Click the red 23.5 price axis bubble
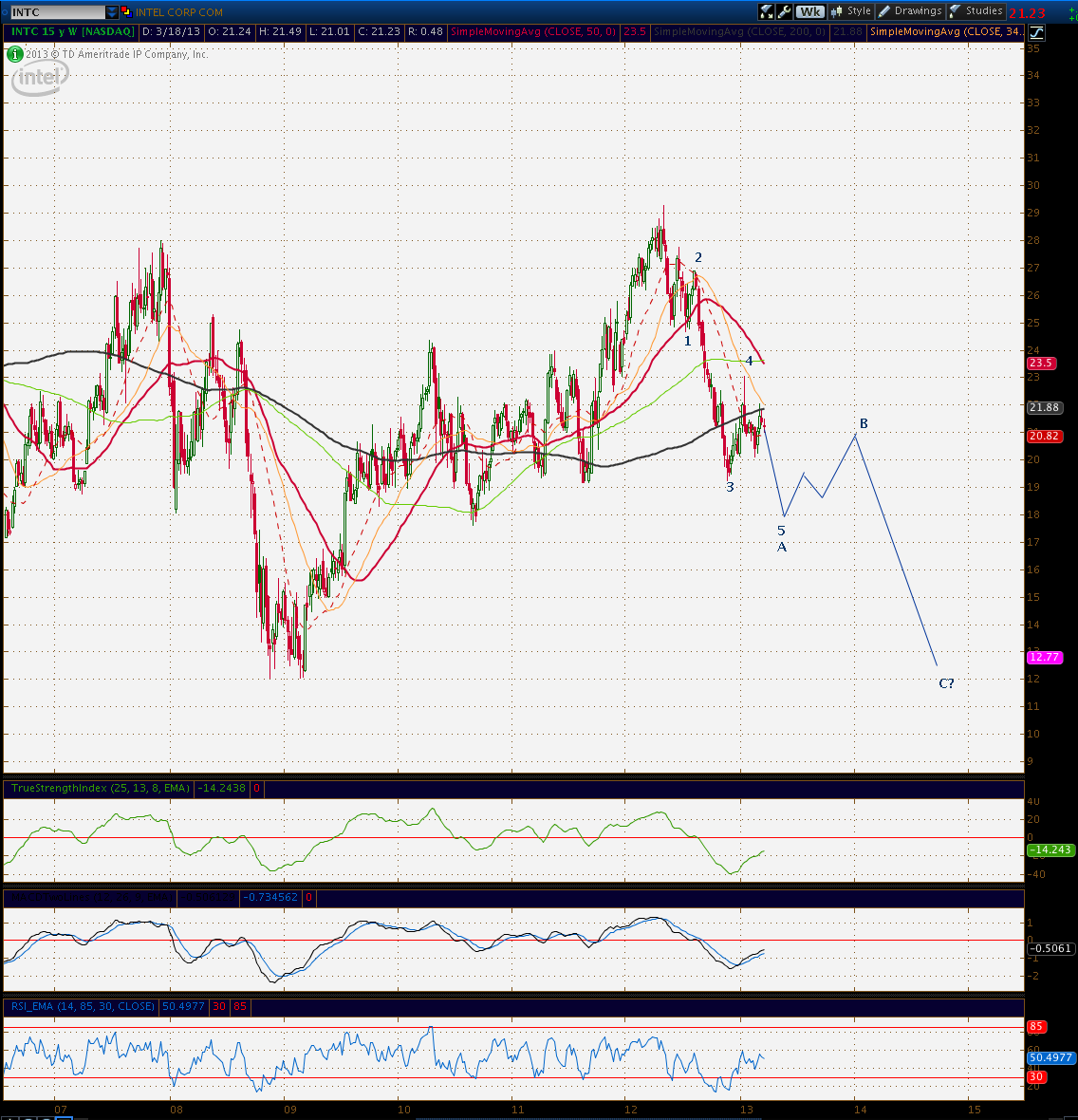 tap(1041, 363)
